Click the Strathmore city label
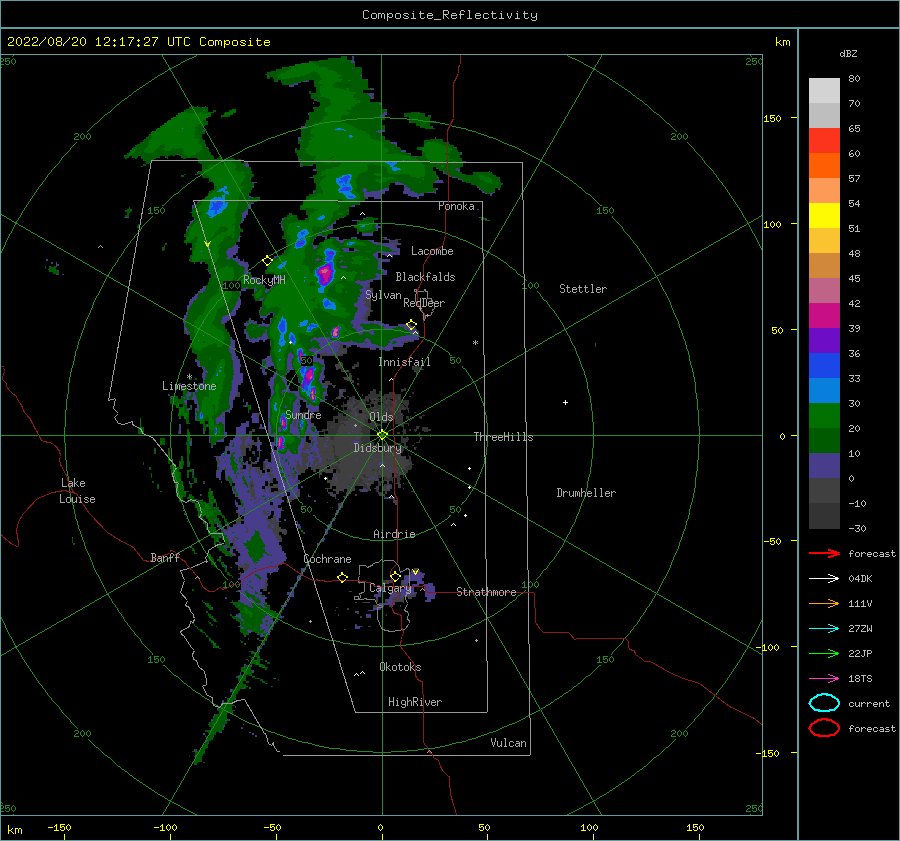The width and height of the screenshot is (900, 841). [x=486, y=592]
